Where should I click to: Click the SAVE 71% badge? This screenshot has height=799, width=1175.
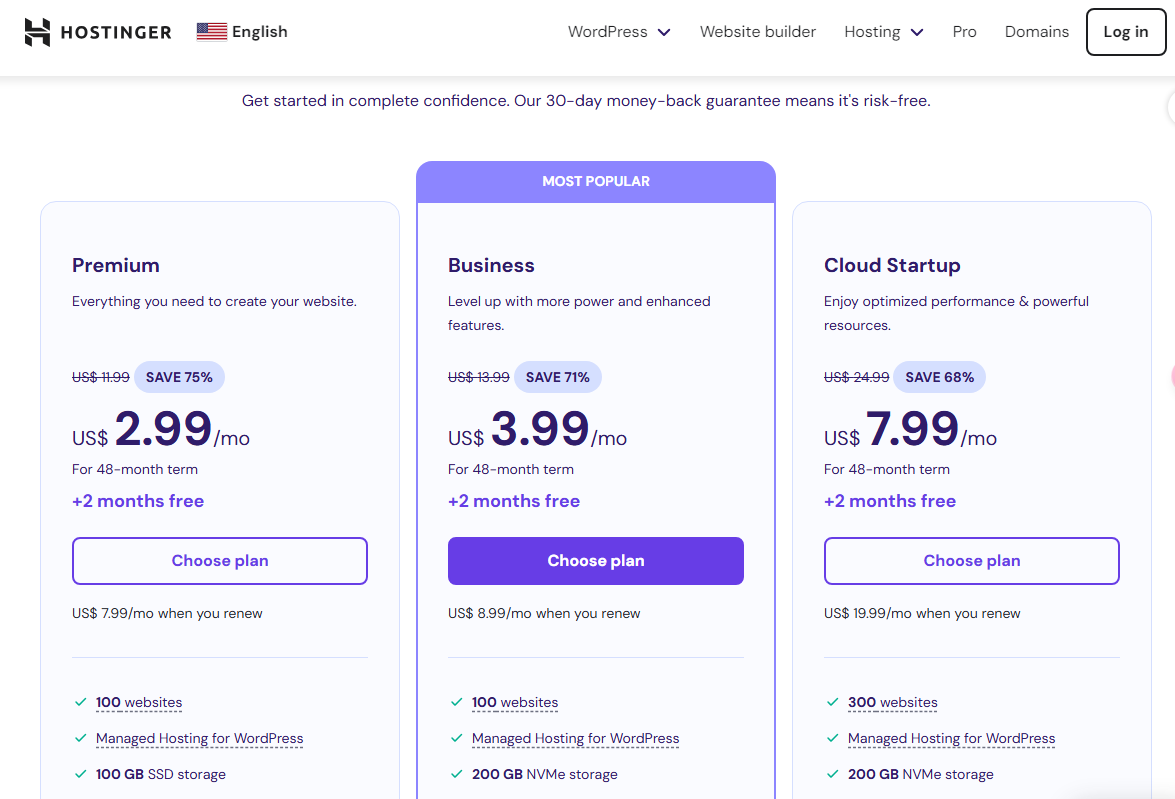click(x=558, y=377)
